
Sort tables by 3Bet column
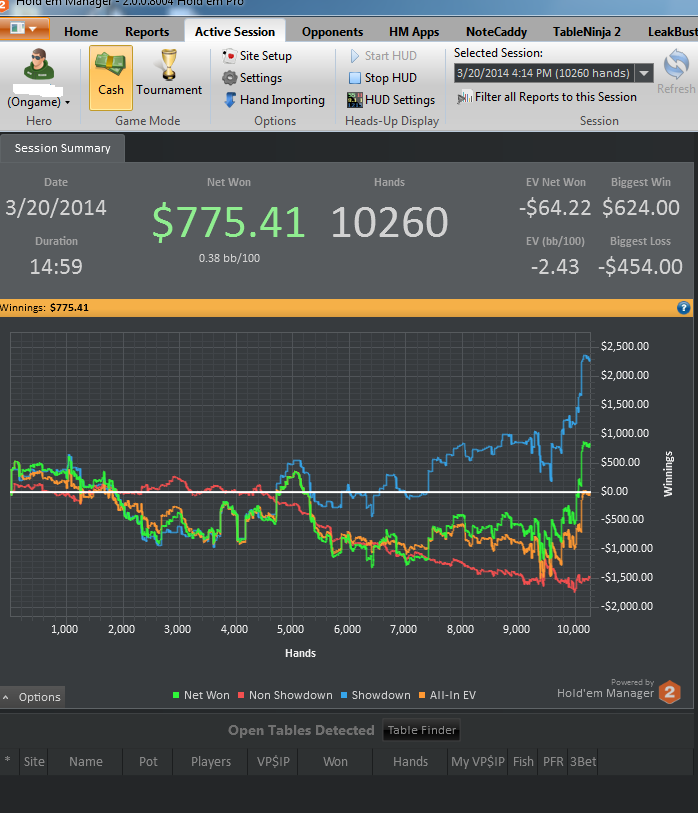[x=583, y=762]
